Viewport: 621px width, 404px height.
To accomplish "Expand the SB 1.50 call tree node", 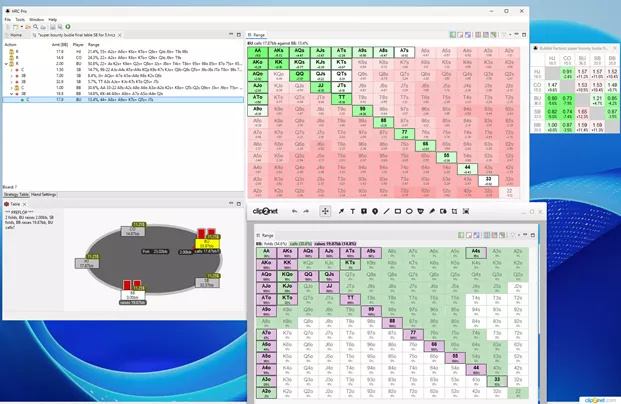I will click(11, 69).
